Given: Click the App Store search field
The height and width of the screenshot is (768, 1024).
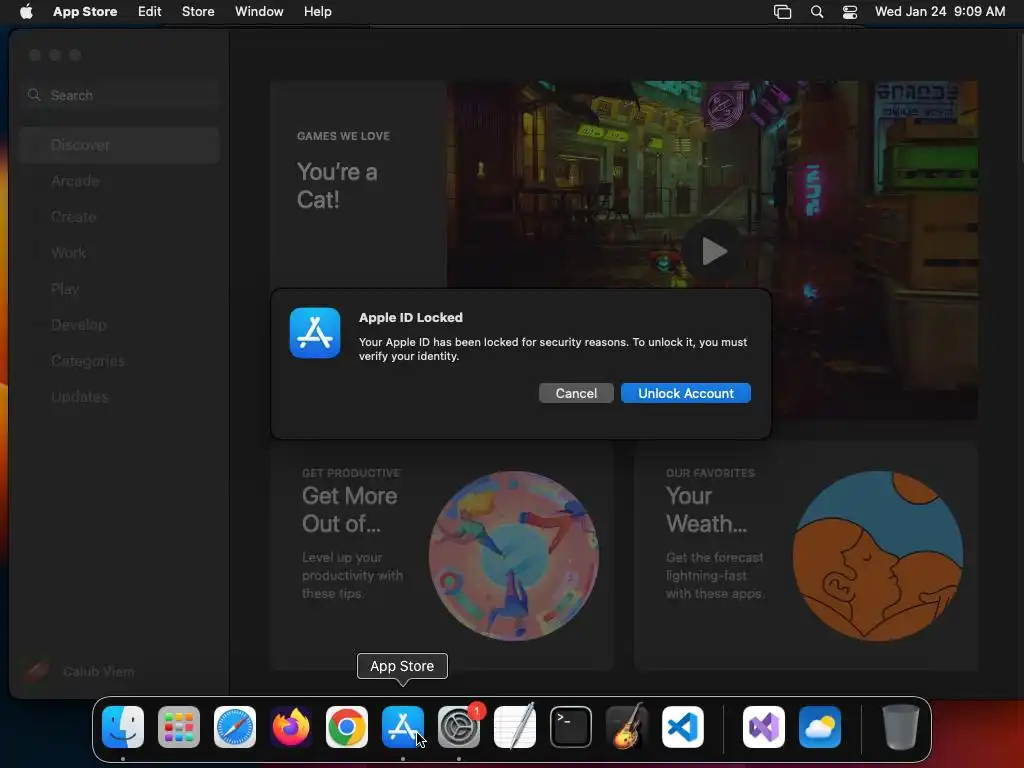Looking at the screenshot, I should pyautogui.click(x=120, y=95).
